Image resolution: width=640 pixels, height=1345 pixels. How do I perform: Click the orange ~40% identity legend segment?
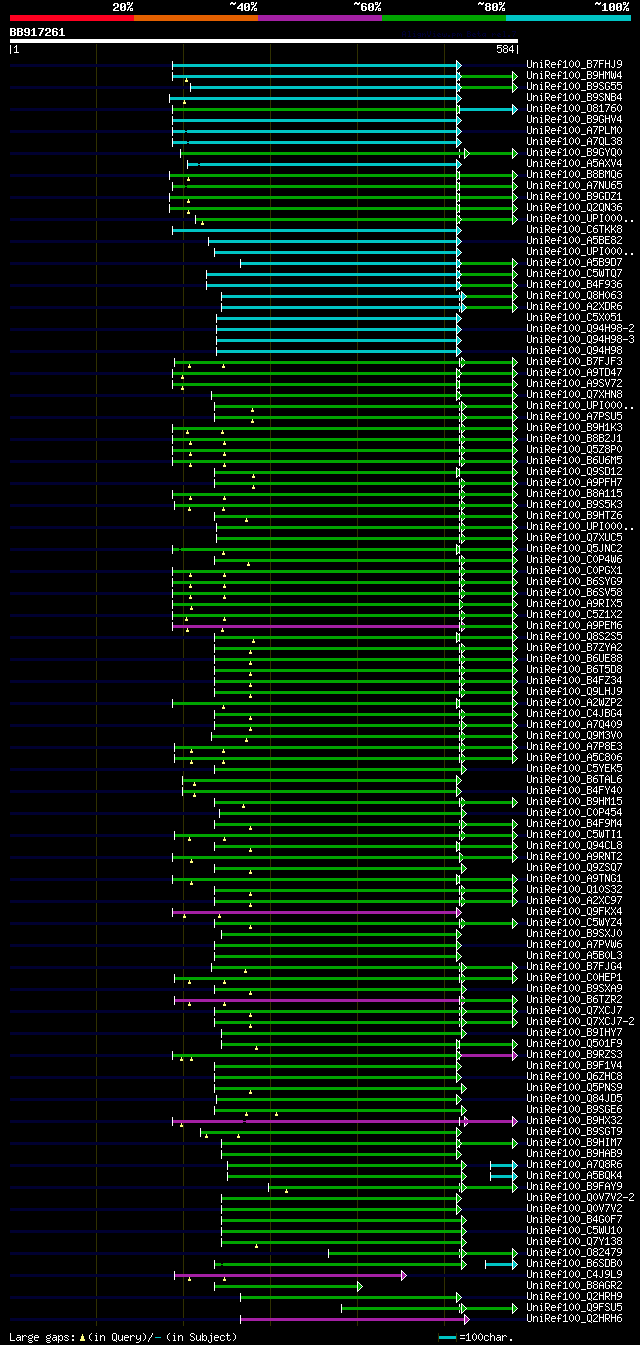[x=196, y=18]
